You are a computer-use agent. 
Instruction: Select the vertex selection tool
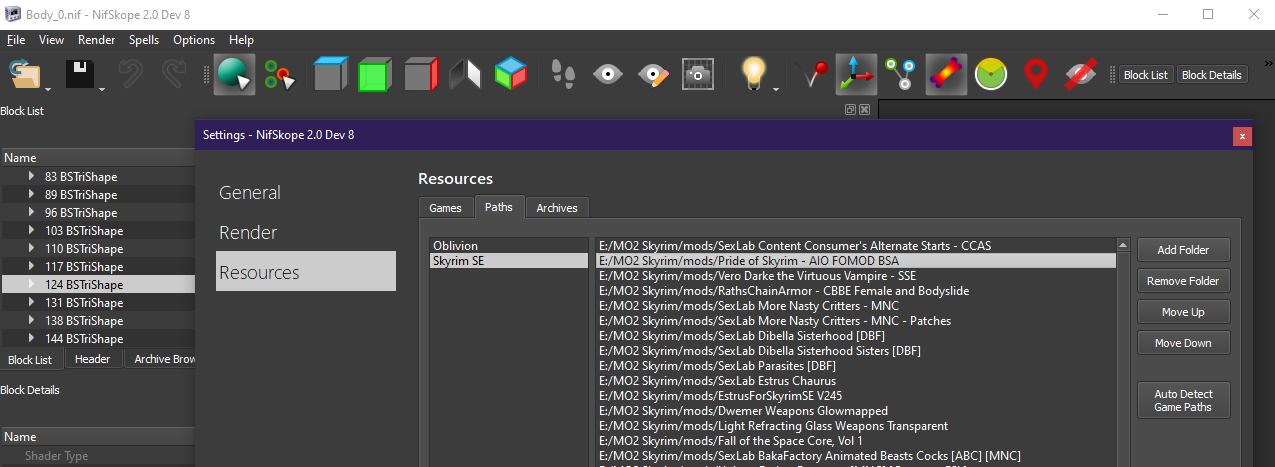point(281,75)
